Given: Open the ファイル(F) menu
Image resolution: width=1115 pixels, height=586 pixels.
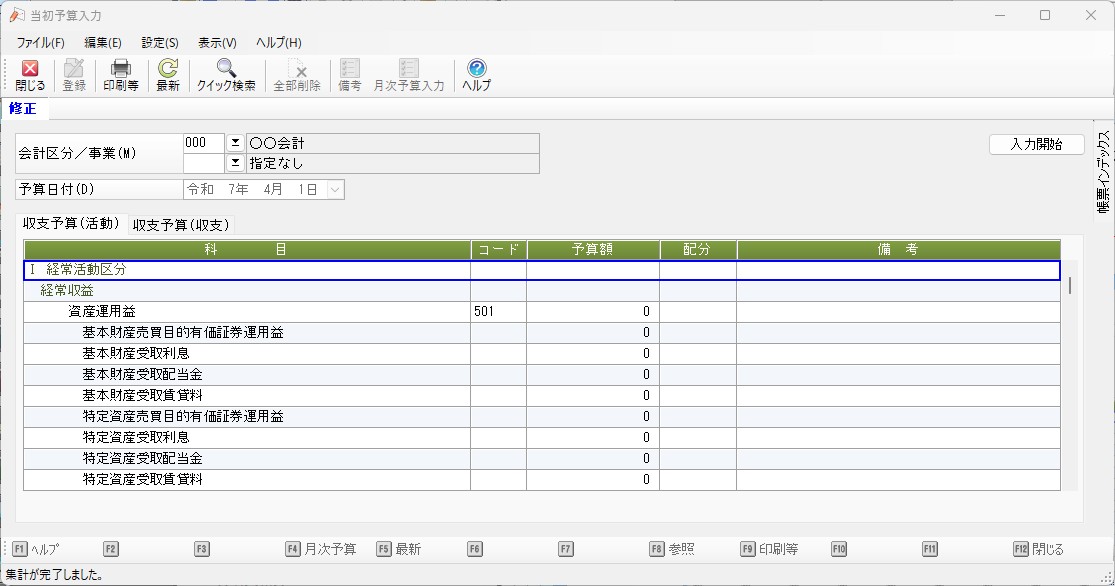Looking at the screenshot, I should 40,43.
